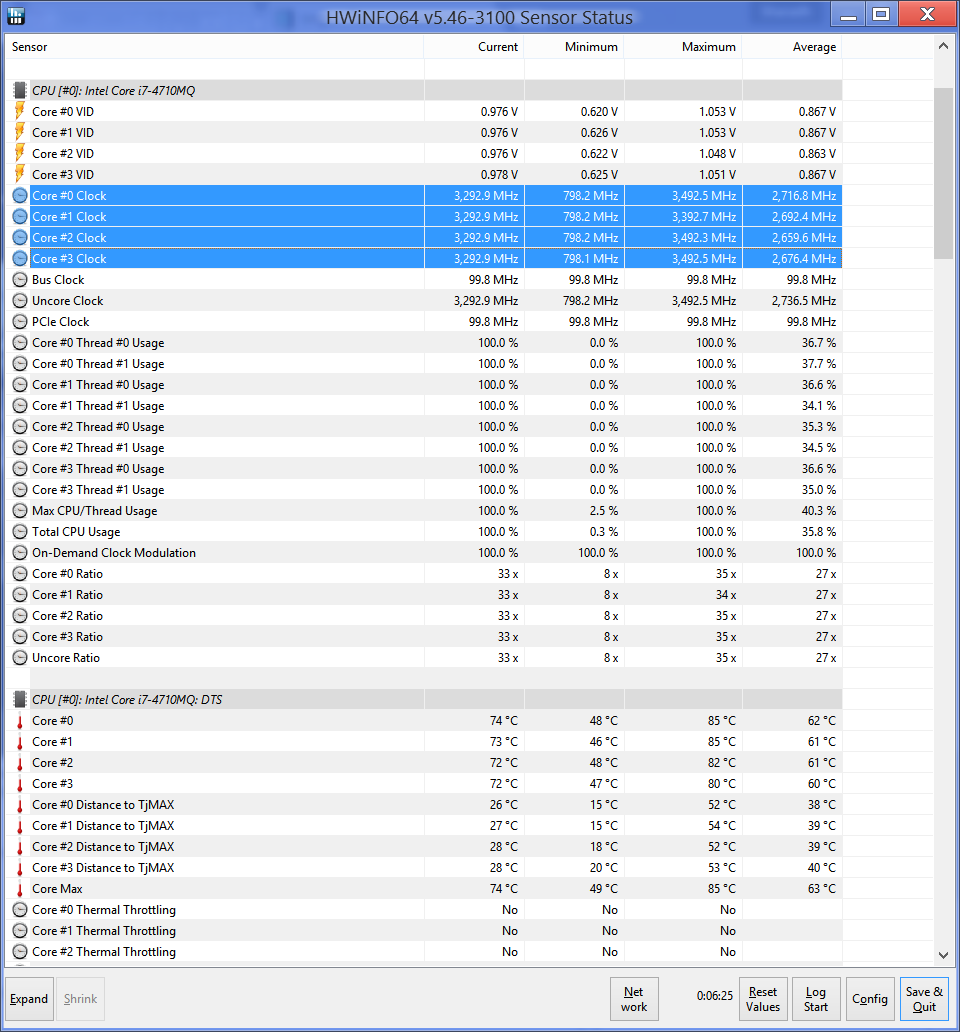Click the clock icon next to Bus Clock
This screenshot has height=1032, width=960.
20,280
